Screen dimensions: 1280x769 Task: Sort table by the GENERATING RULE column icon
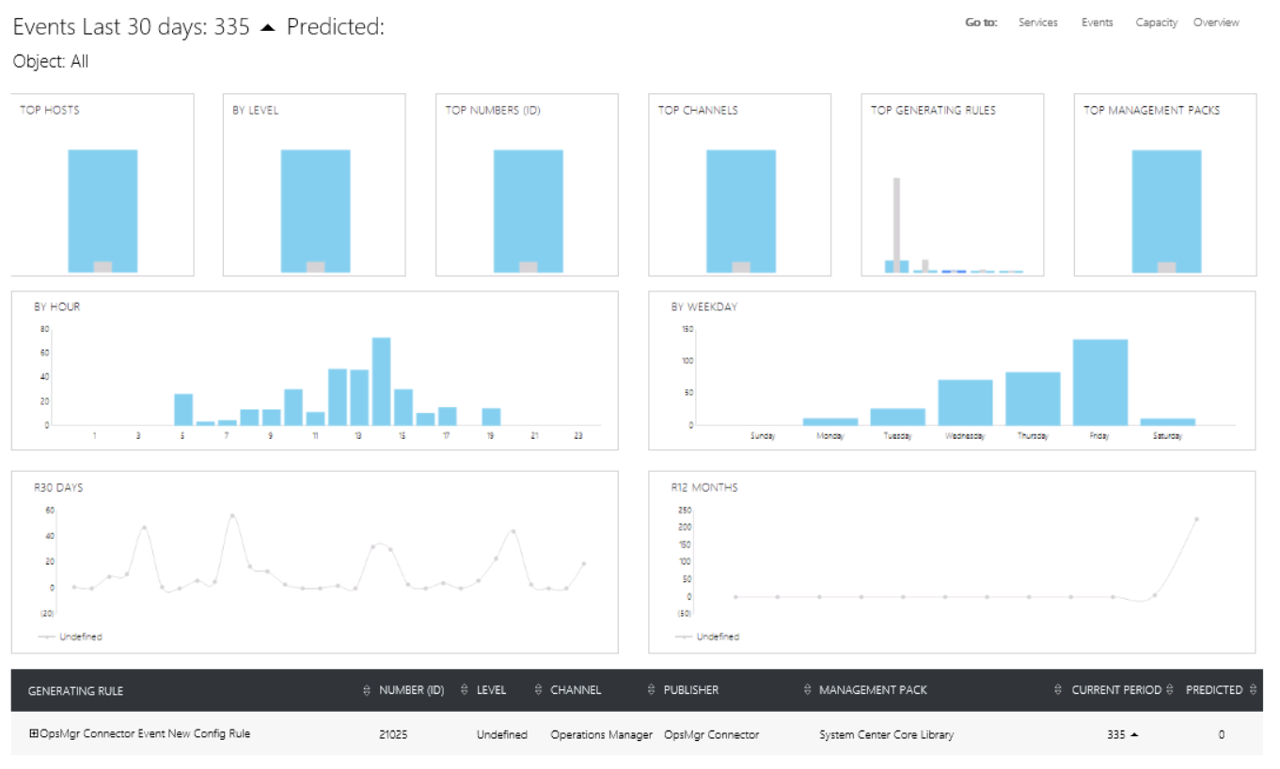(x=367, y=689)
